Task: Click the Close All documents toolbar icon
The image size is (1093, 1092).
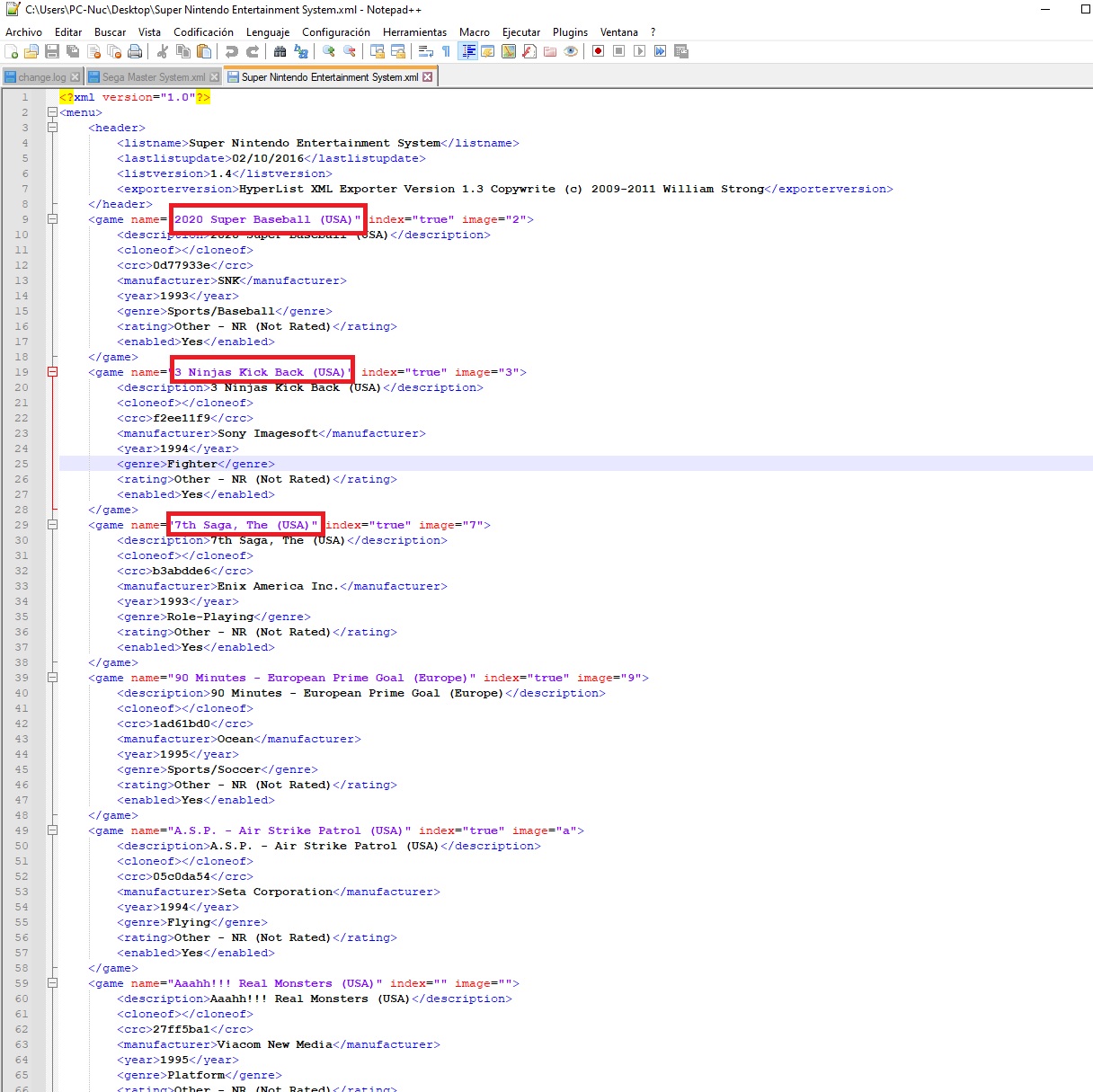Action: 114,51
